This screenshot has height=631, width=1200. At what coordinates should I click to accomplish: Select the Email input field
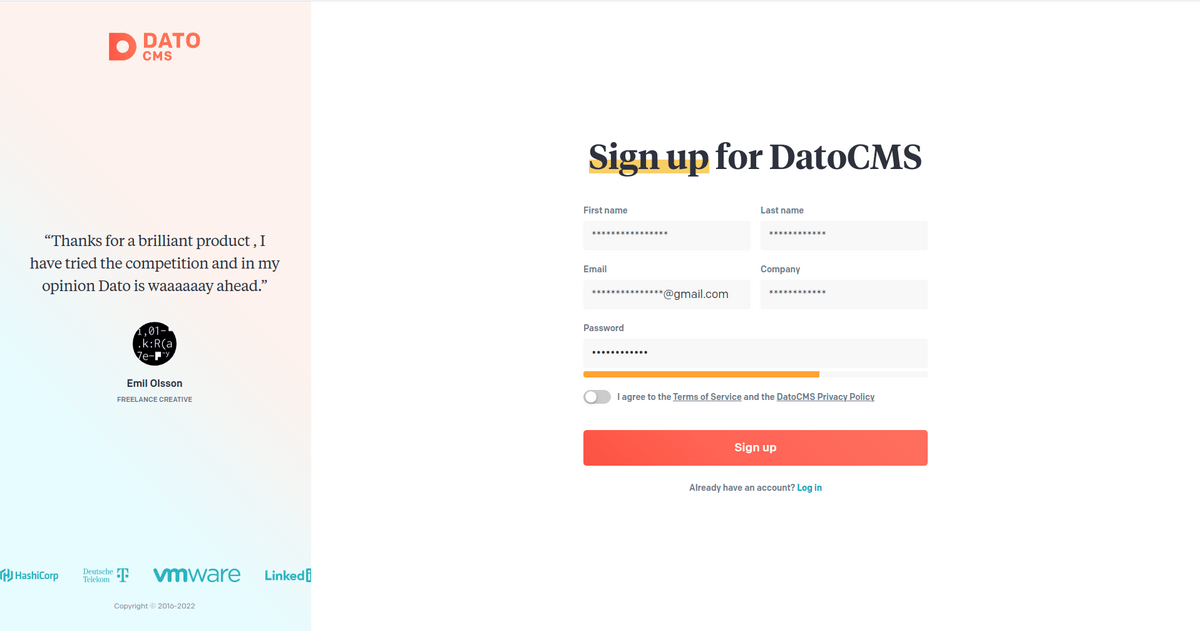667,294
